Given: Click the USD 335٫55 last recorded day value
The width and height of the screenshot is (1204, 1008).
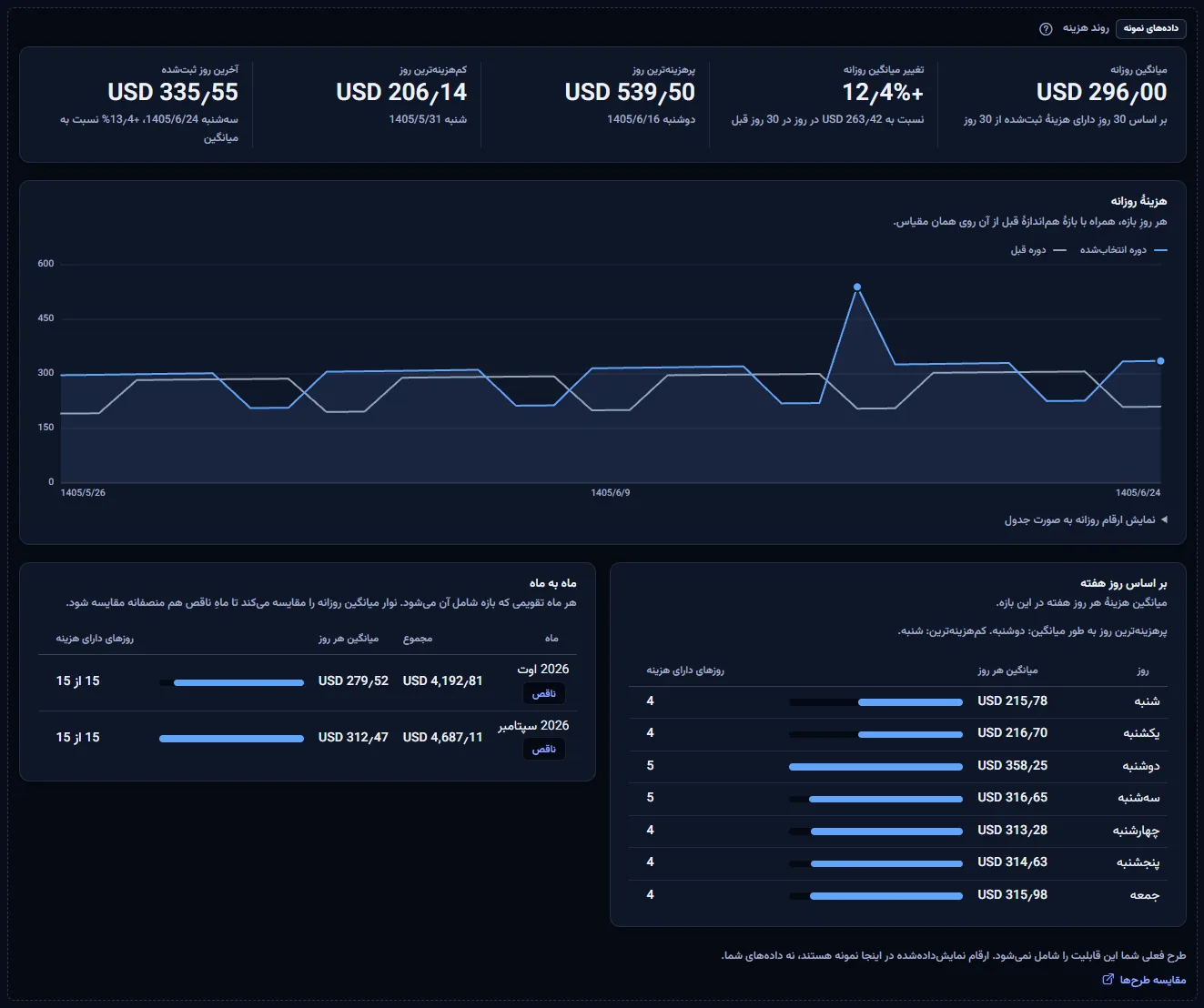Looking at the screenshot, I should [173, 92].
